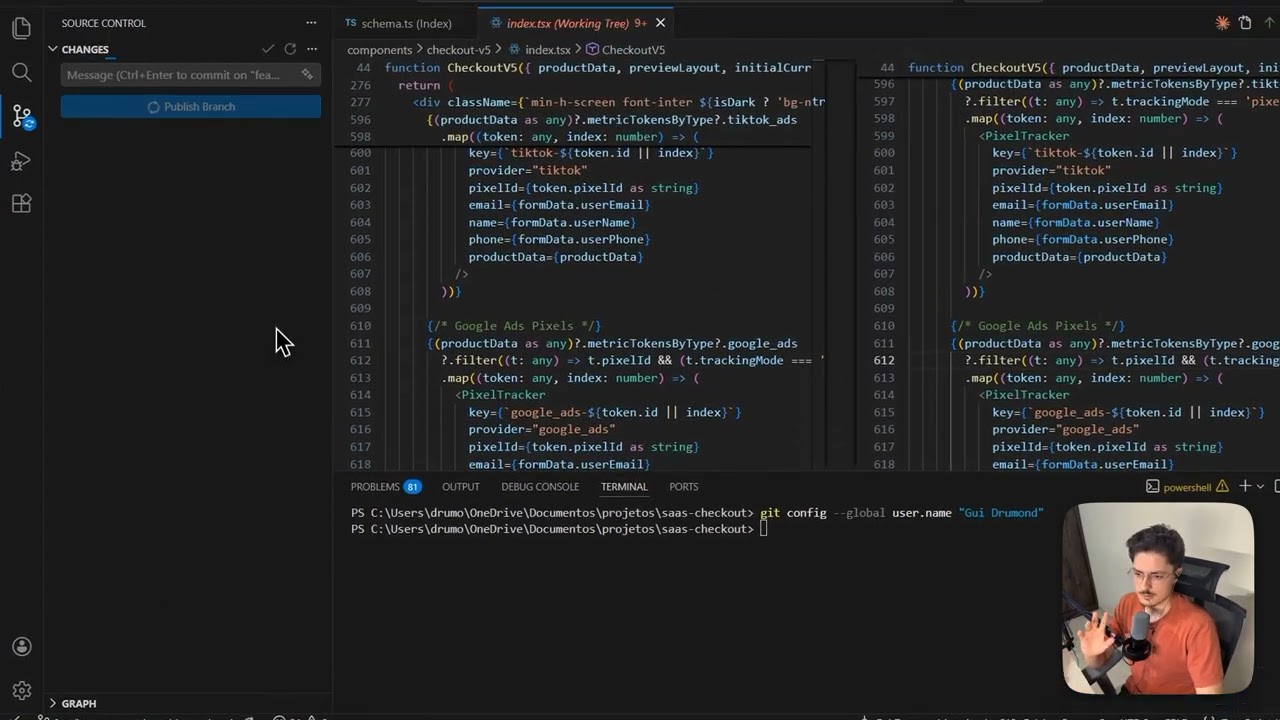This screenshot has height=720, width=1280.
Task: Click the powershell terminal label
Action: point(1187,487)
